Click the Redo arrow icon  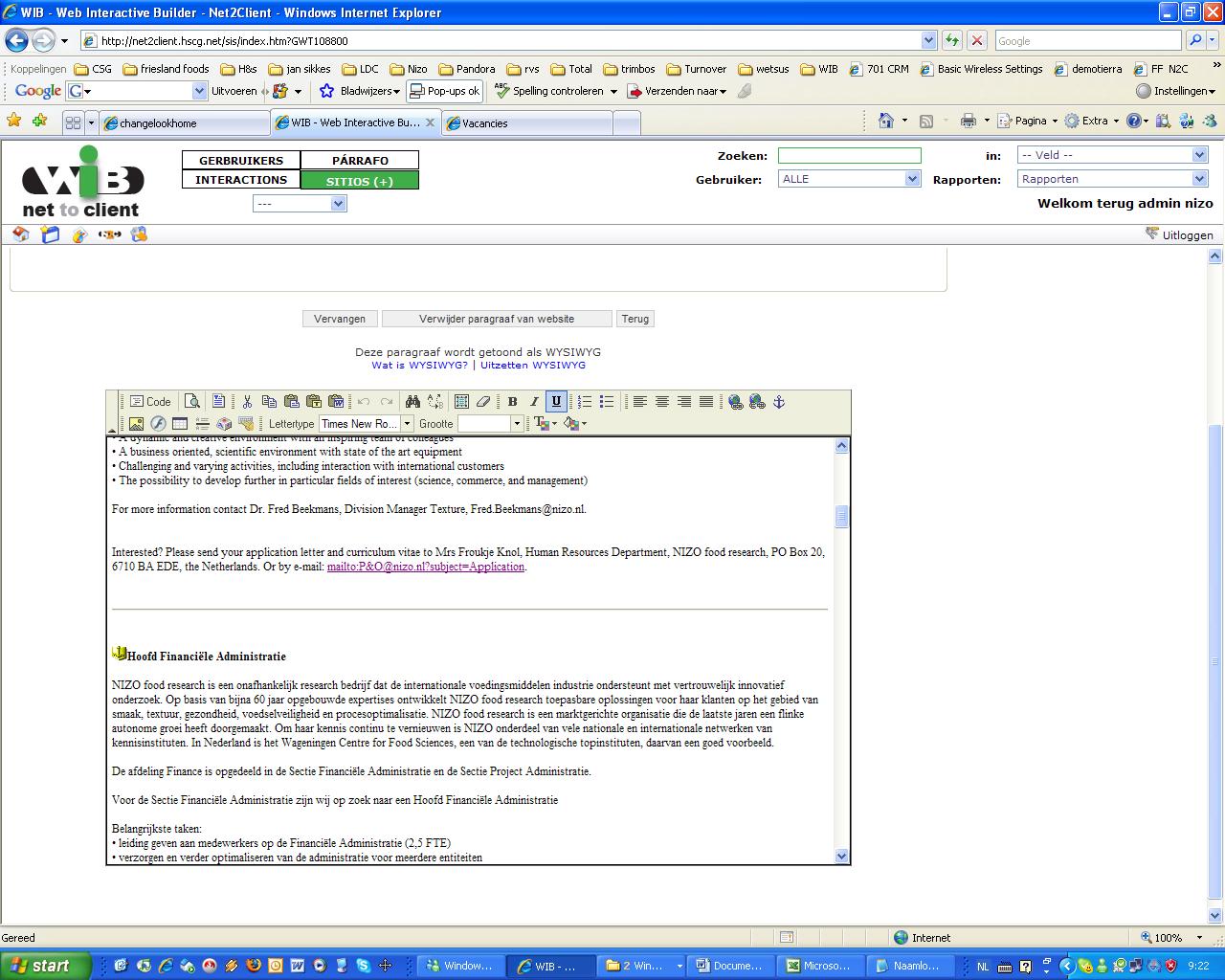(387, 402)
